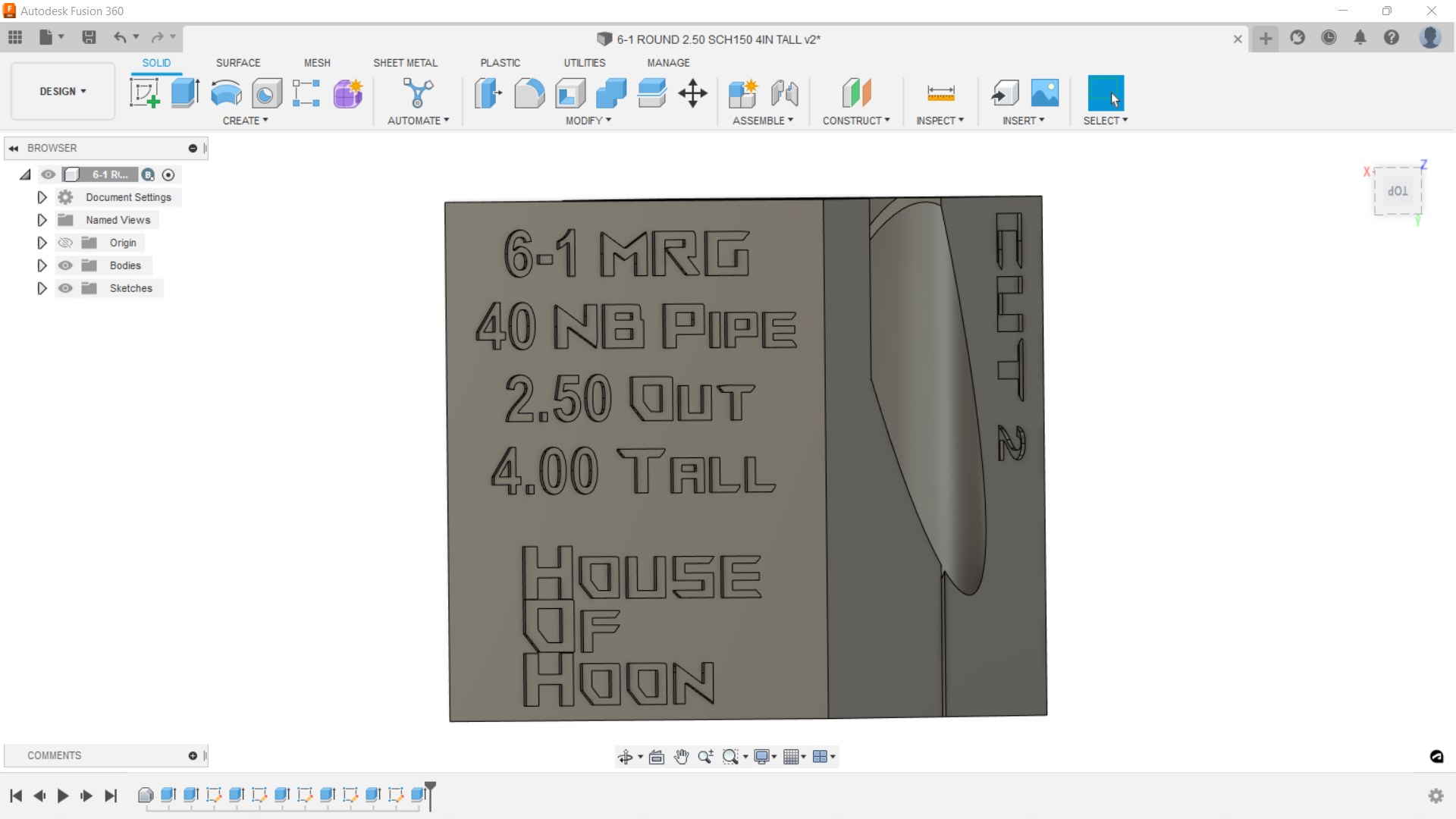The height and width of the screenshot is (819, 1456).
Task: Select the Revolve tool icon
Action: coord(226,93)
